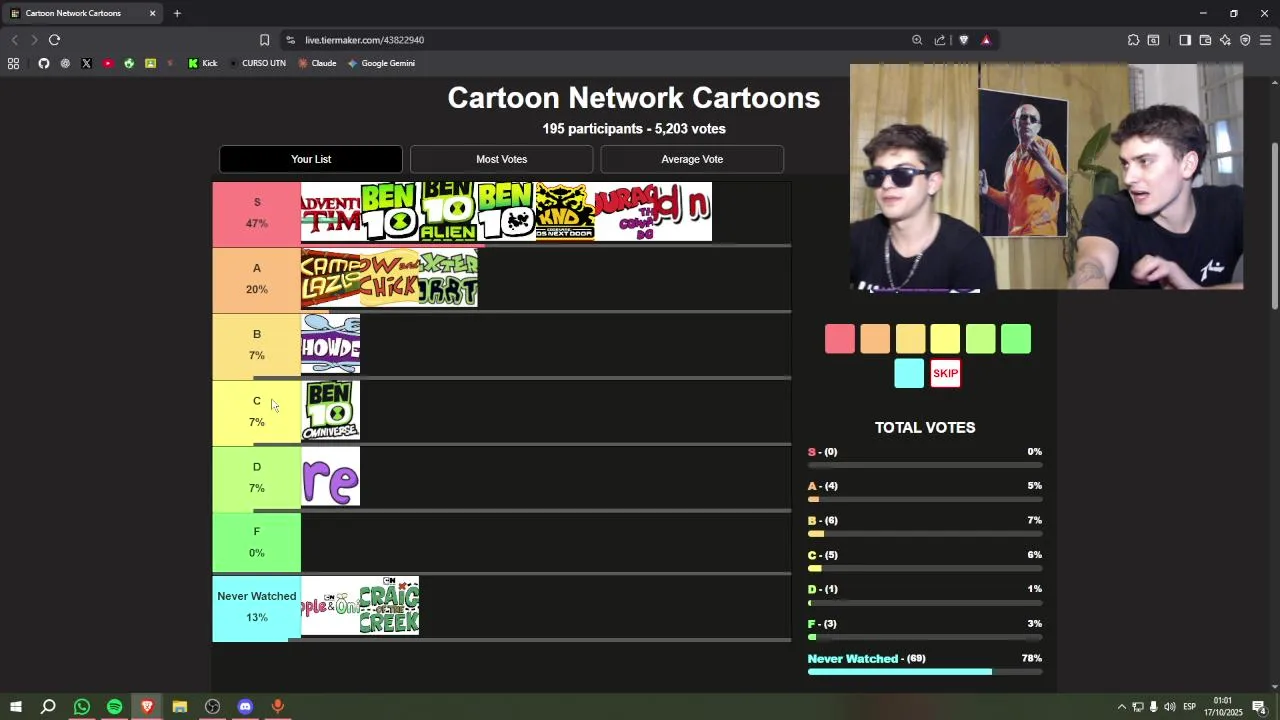Vote with the light-orange B tier swatch

click(x=910, y=339)
